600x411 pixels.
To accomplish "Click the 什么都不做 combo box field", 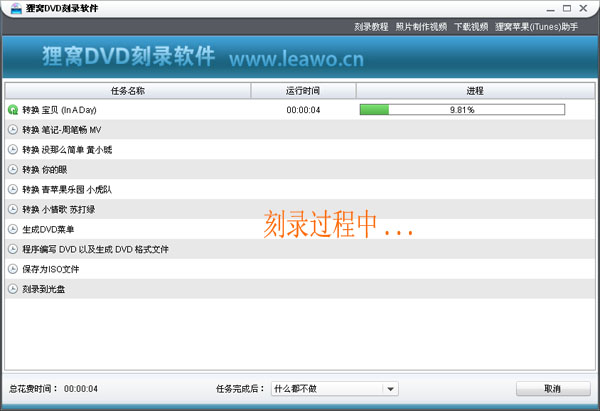I will tap(334, 389).
